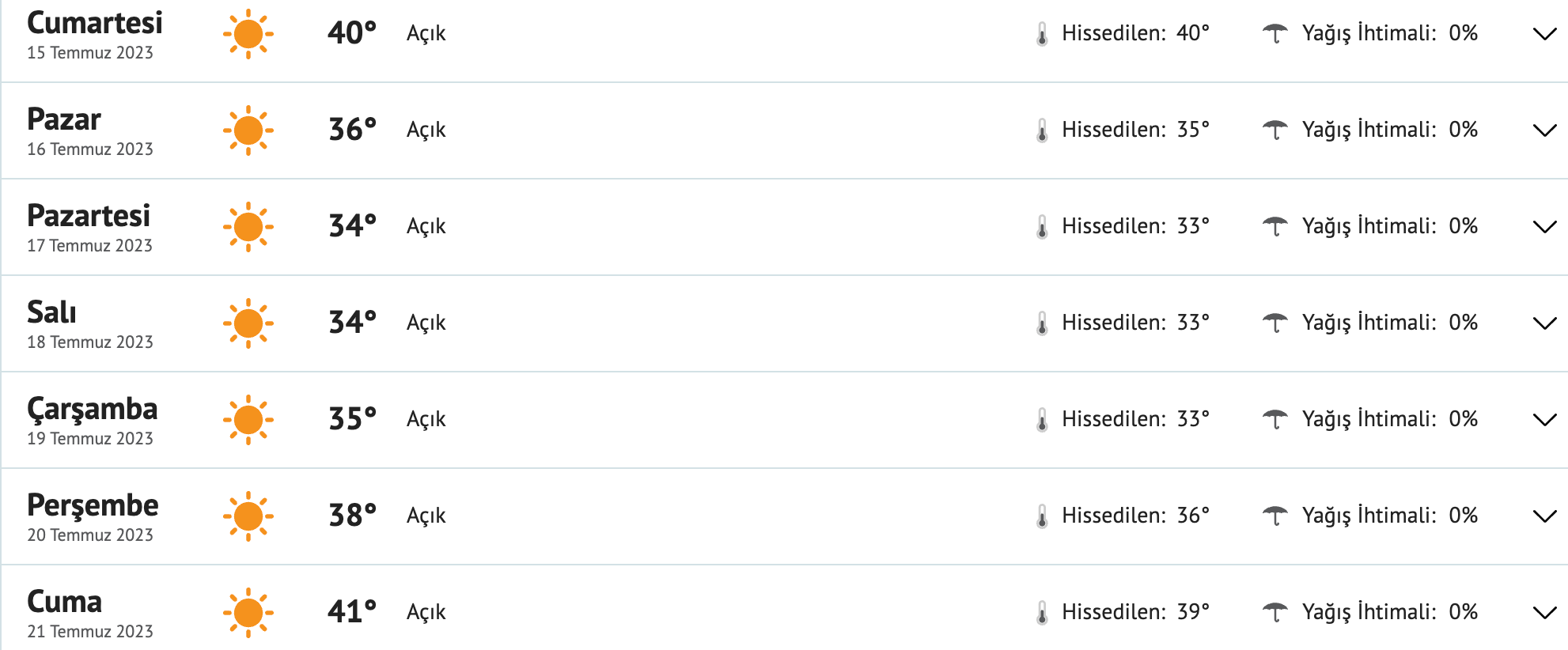This screenshot has width=1568, height=650.
Task: Expand the Cuma 21 Temmuz forecast
Action: coord(1544,613)
